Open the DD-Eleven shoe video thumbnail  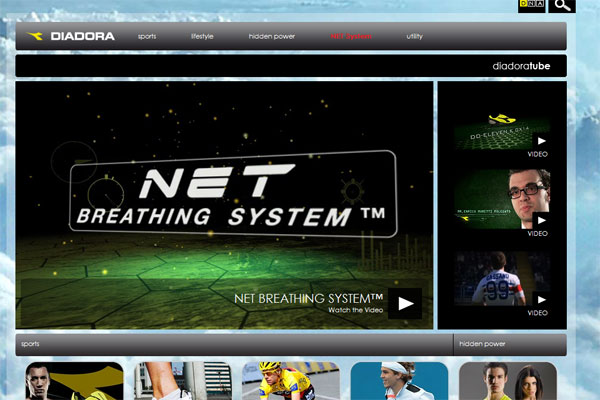point(502,131)
